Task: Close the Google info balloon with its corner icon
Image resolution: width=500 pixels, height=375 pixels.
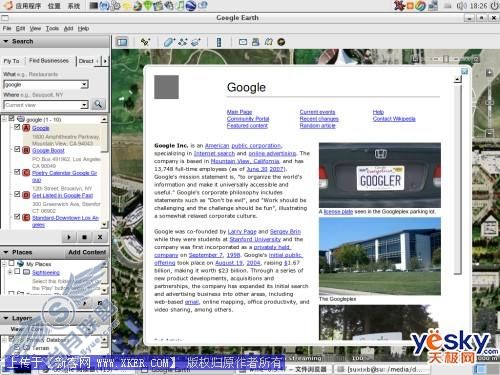Action: pyautogui.click(x=464, y=71)
